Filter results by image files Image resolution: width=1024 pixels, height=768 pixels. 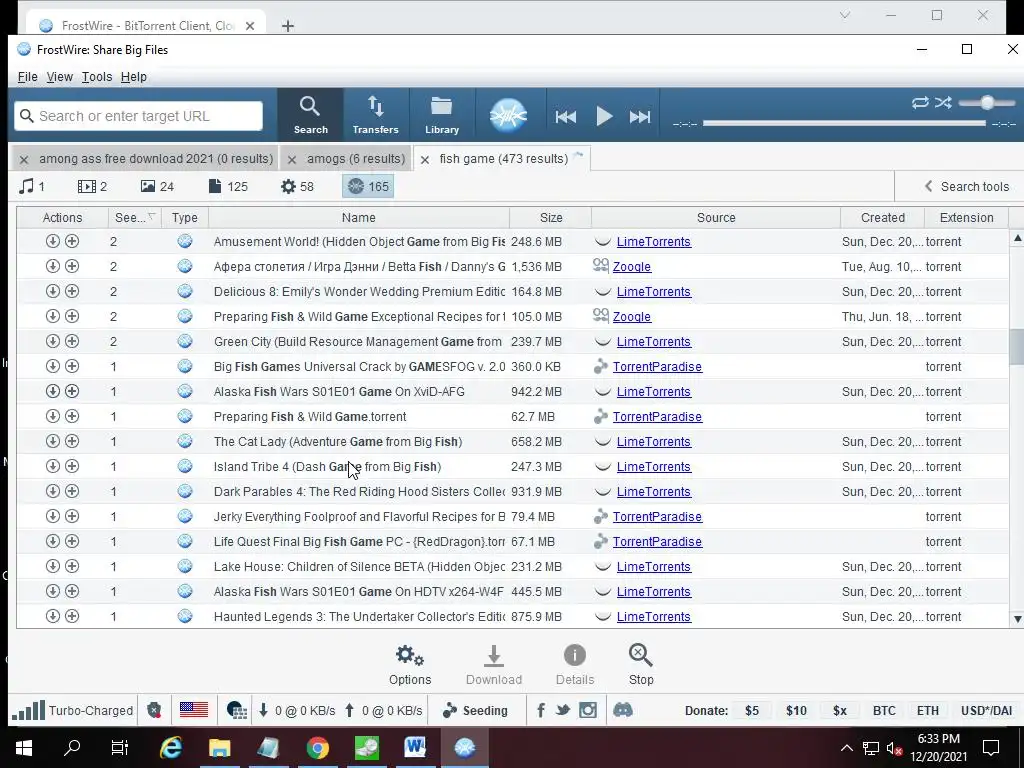pyautogui.click(x=157, y=186)
